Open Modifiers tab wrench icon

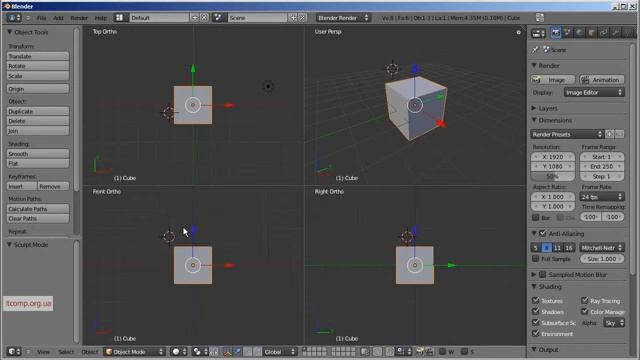[x=616, y=33]
